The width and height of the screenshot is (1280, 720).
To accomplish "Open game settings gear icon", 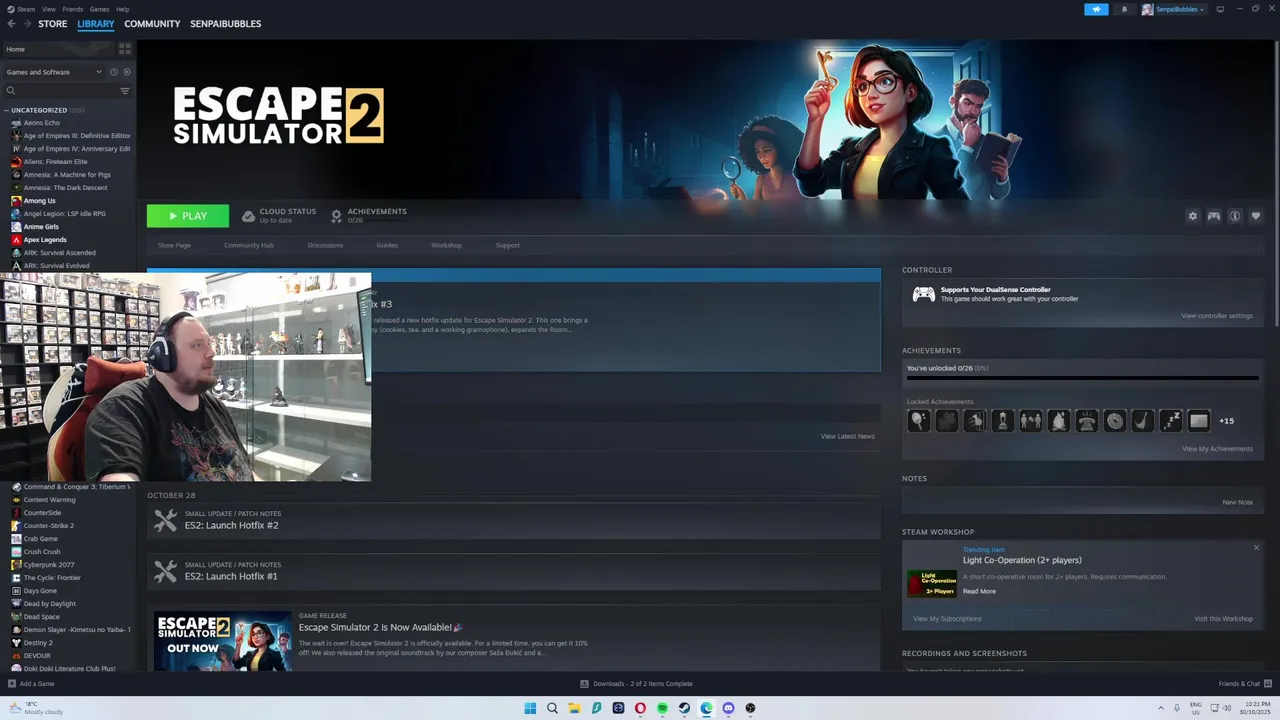I will coord(1192,216).
